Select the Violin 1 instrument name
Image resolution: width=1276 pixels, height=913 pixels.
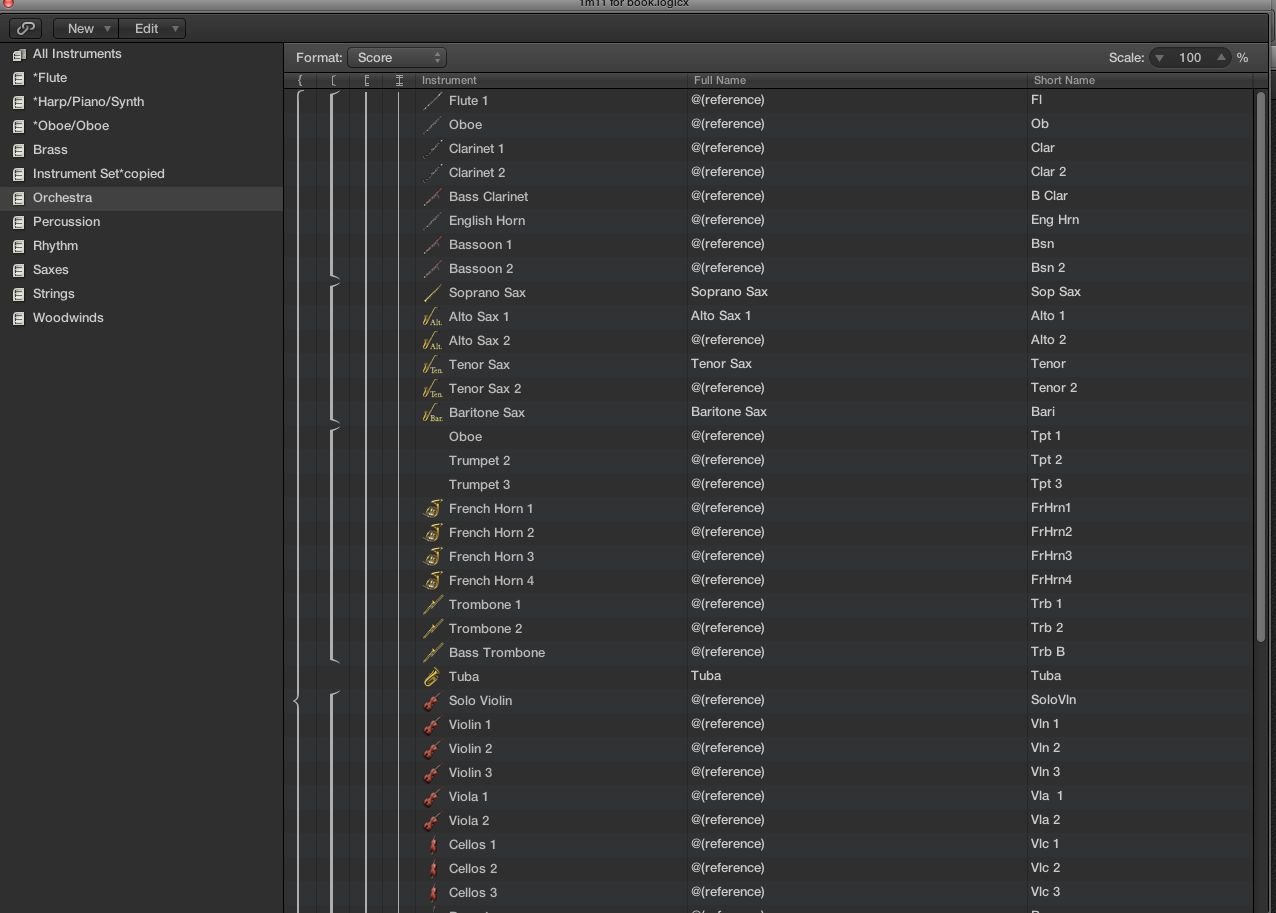click(470, 724)
